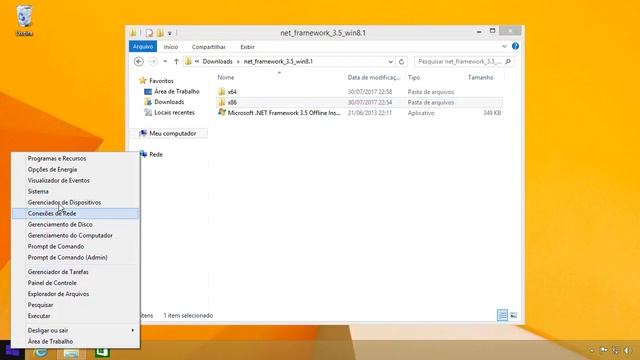This screenshot has width=640, height=360.
Task: Expand recent locations dropdown arrow
Action: (x=165, y=62)
